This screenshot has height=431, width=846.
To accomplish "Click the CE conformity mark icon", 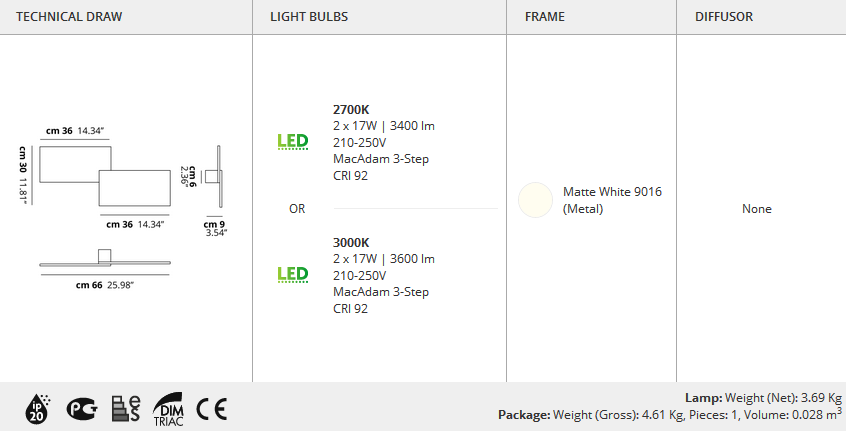I will [212, 409].
